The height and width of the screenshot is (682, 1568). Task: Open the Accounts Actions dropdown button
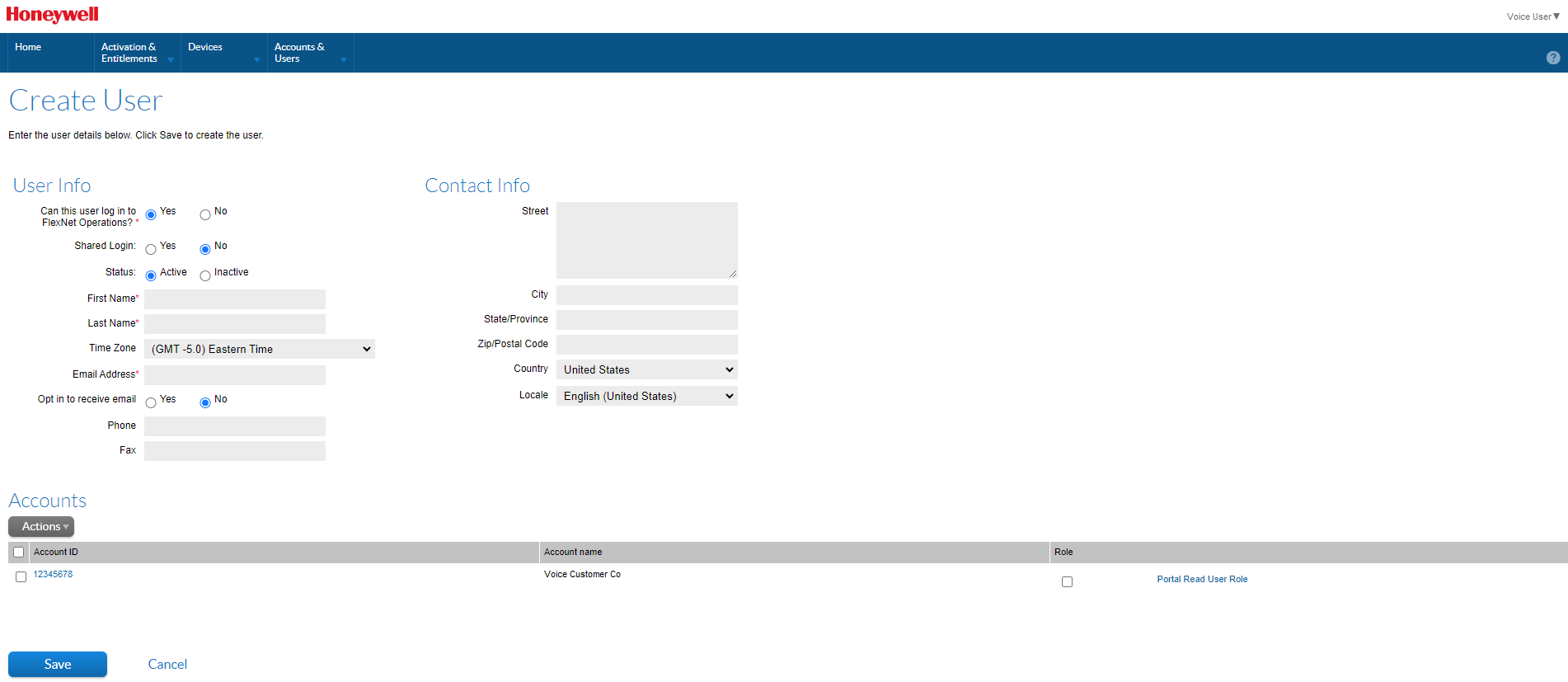point(41,526)
